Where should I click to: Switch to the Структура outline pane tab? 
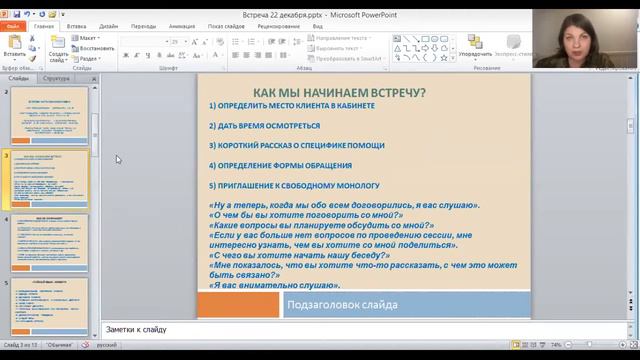(x=56, y=78)
